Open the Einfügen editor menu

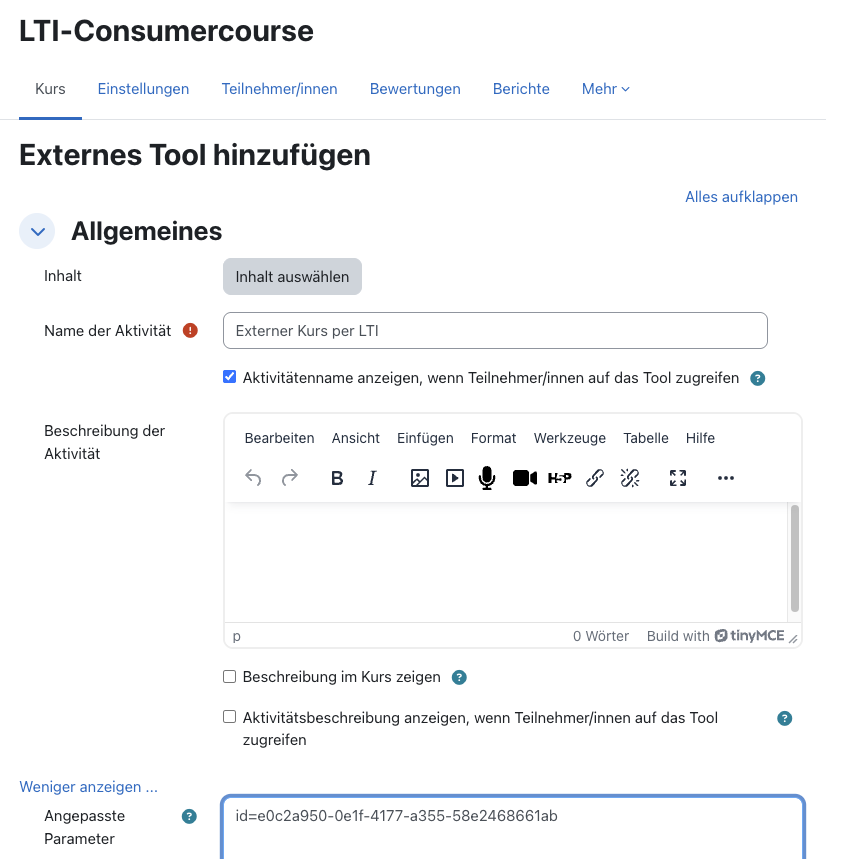coord(425,438)
